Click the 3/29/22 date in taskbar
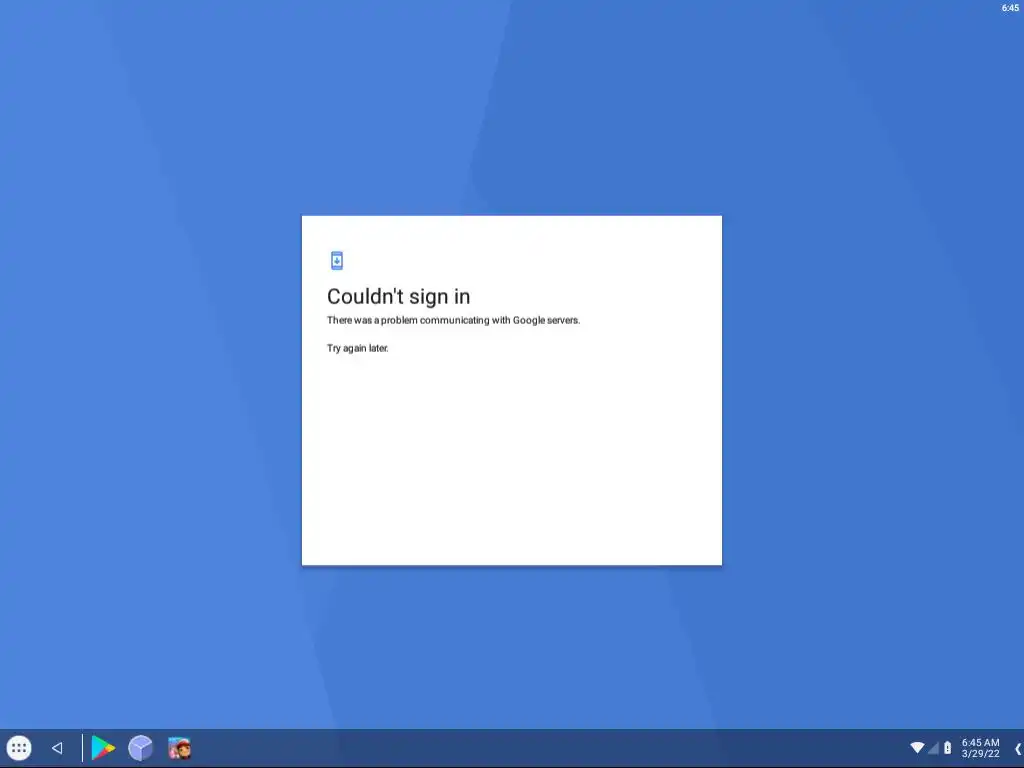Image resolution: width=1024 pixels, height=768 pixels. coord(980,754)
